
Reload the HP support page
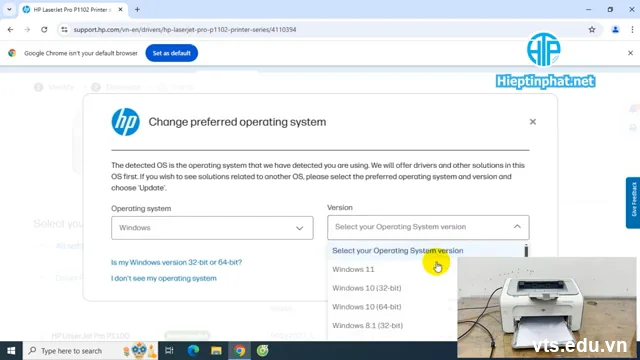44,29
